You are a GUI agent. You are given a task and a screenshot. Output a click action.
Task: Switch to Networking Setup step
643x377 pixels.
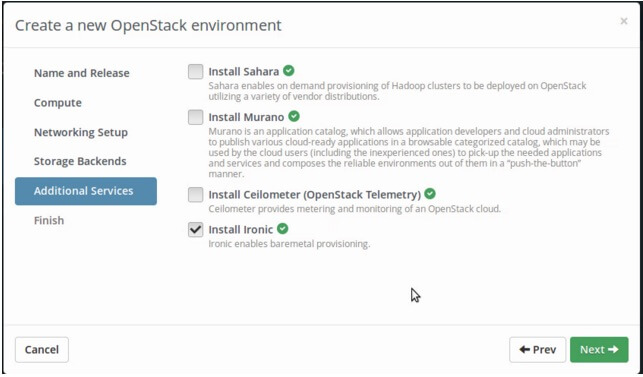point(81,132)
